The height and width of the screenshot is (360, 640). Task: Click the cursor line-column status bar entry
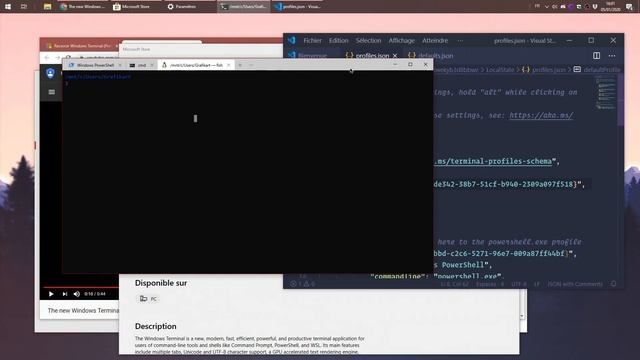[454, 284]
